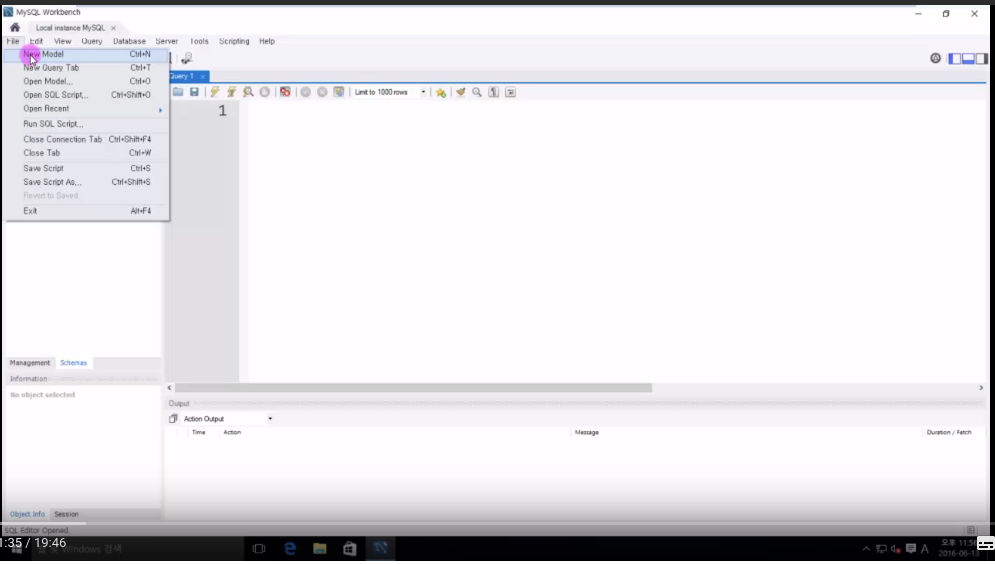
Task: Toggle continue-on-error red icon
Action: [285, 92]
